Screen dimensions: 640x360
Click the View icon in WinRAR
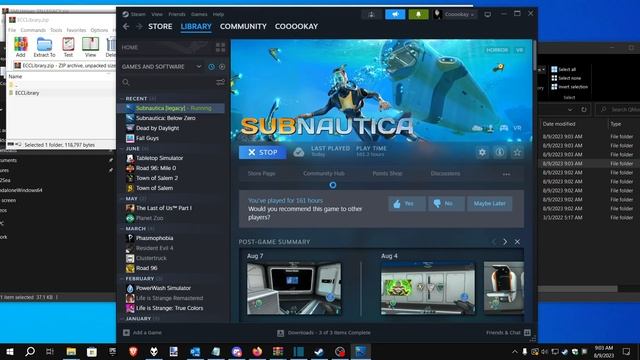pyautogui.click(x=90, y=47)
